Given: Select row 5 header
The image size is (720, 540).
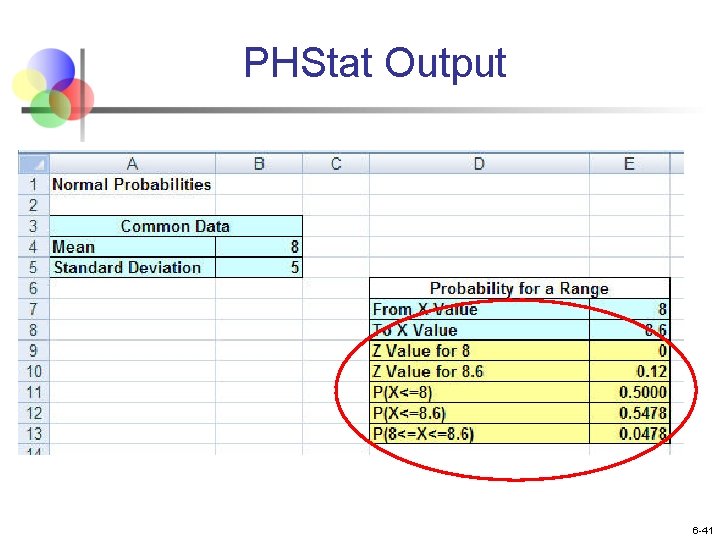Looking at the screenshot, I should (34, 268).
